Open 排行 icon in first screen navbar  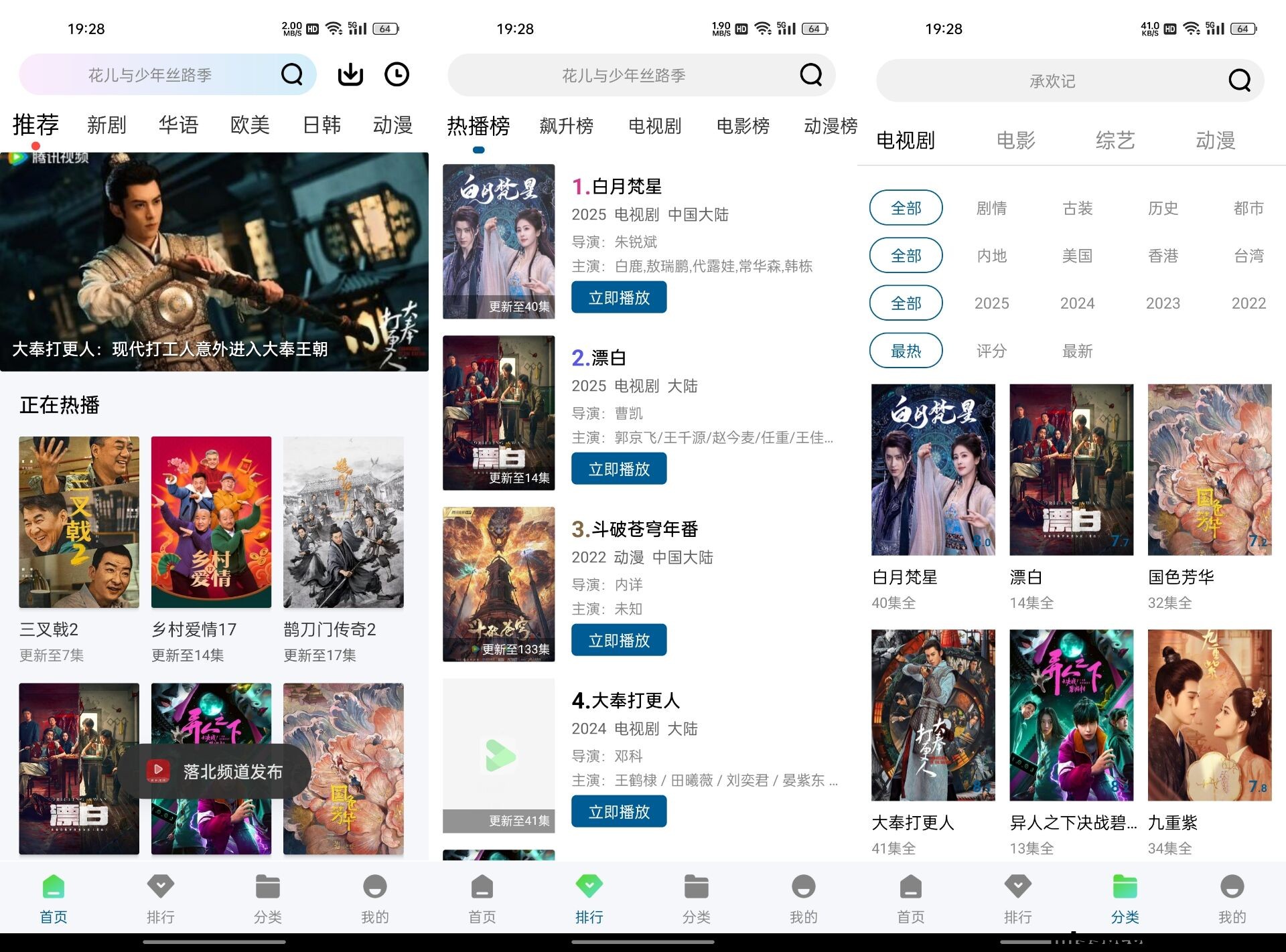coord(161,886)
